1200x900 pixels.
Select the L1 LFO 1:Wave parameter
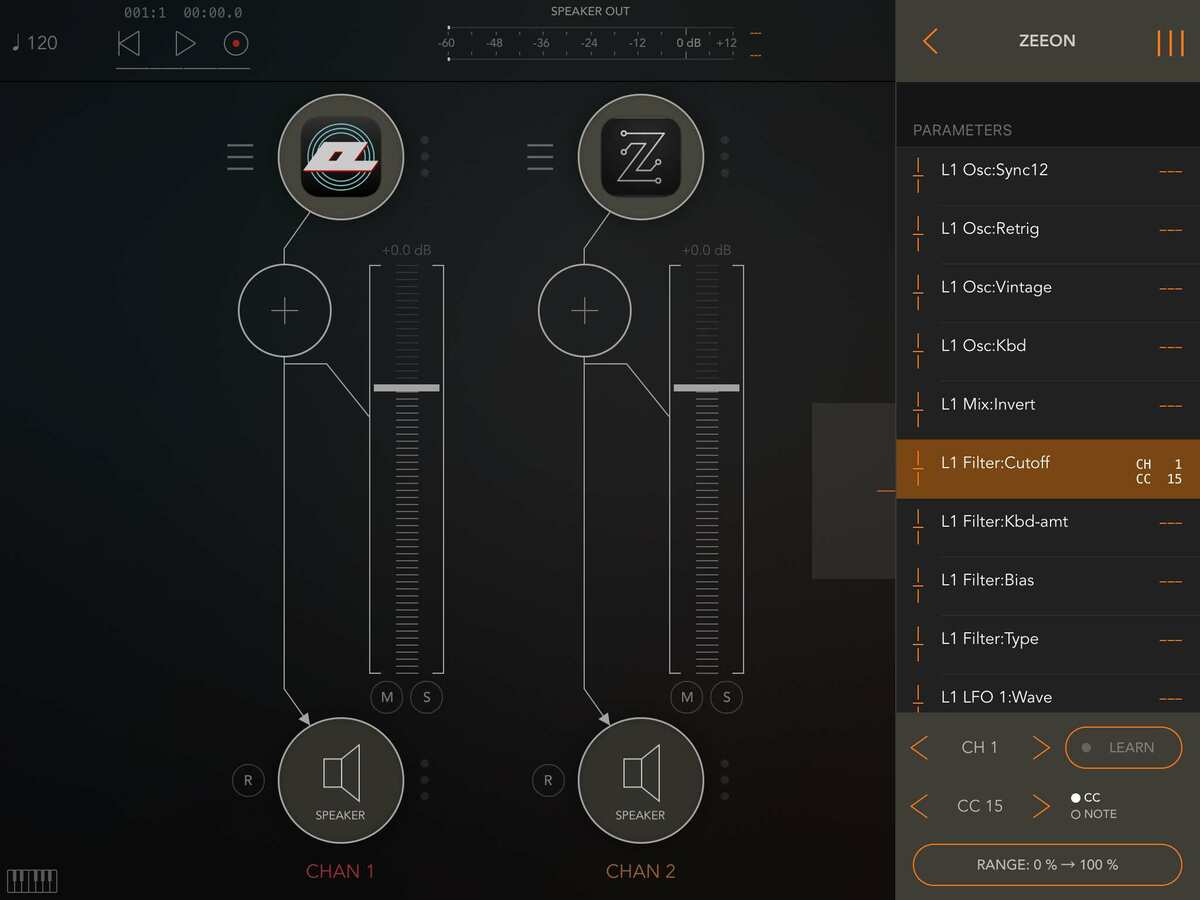coord(1048,694)
